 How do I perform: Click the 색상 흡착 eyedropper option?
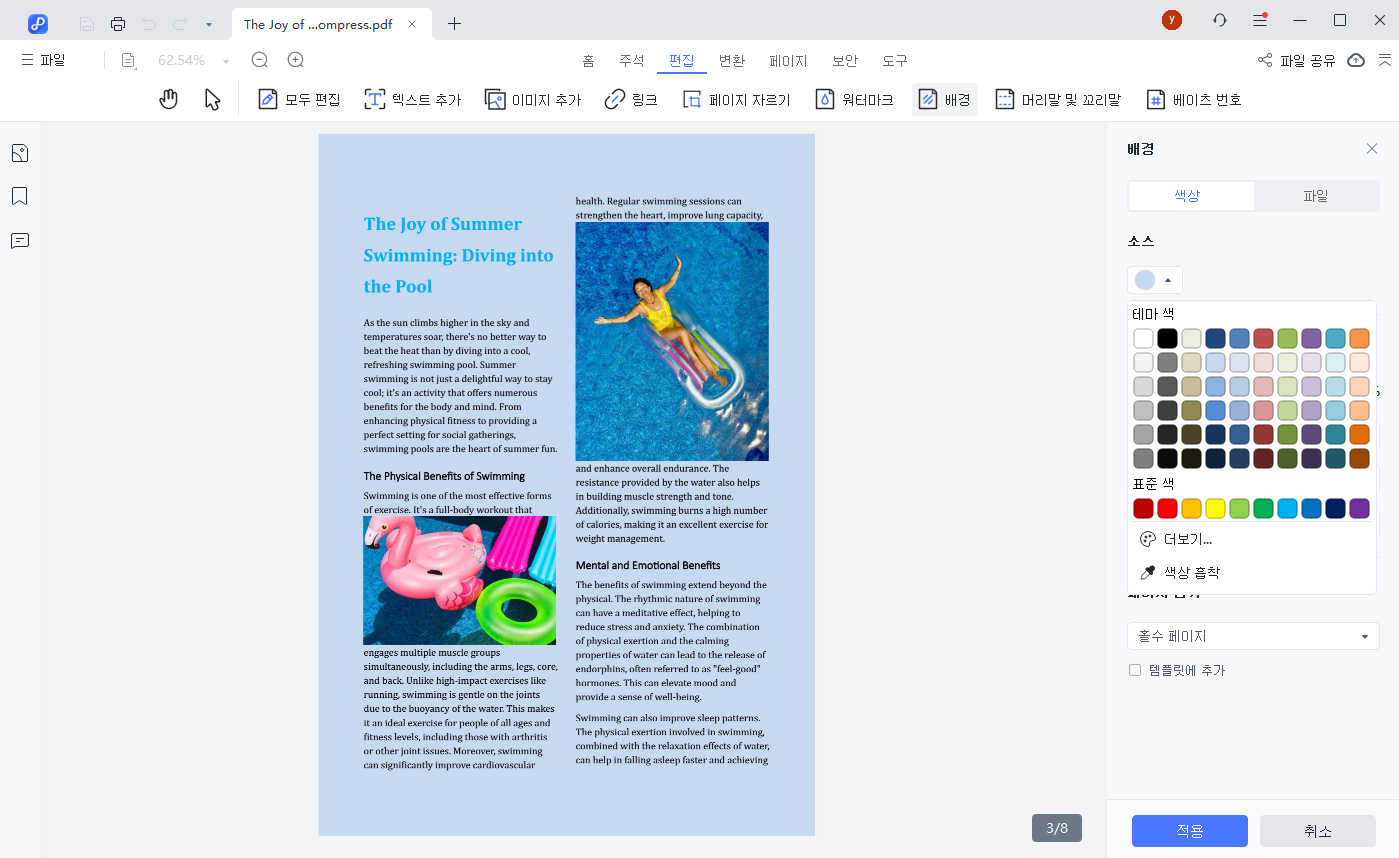point(1181,573)
